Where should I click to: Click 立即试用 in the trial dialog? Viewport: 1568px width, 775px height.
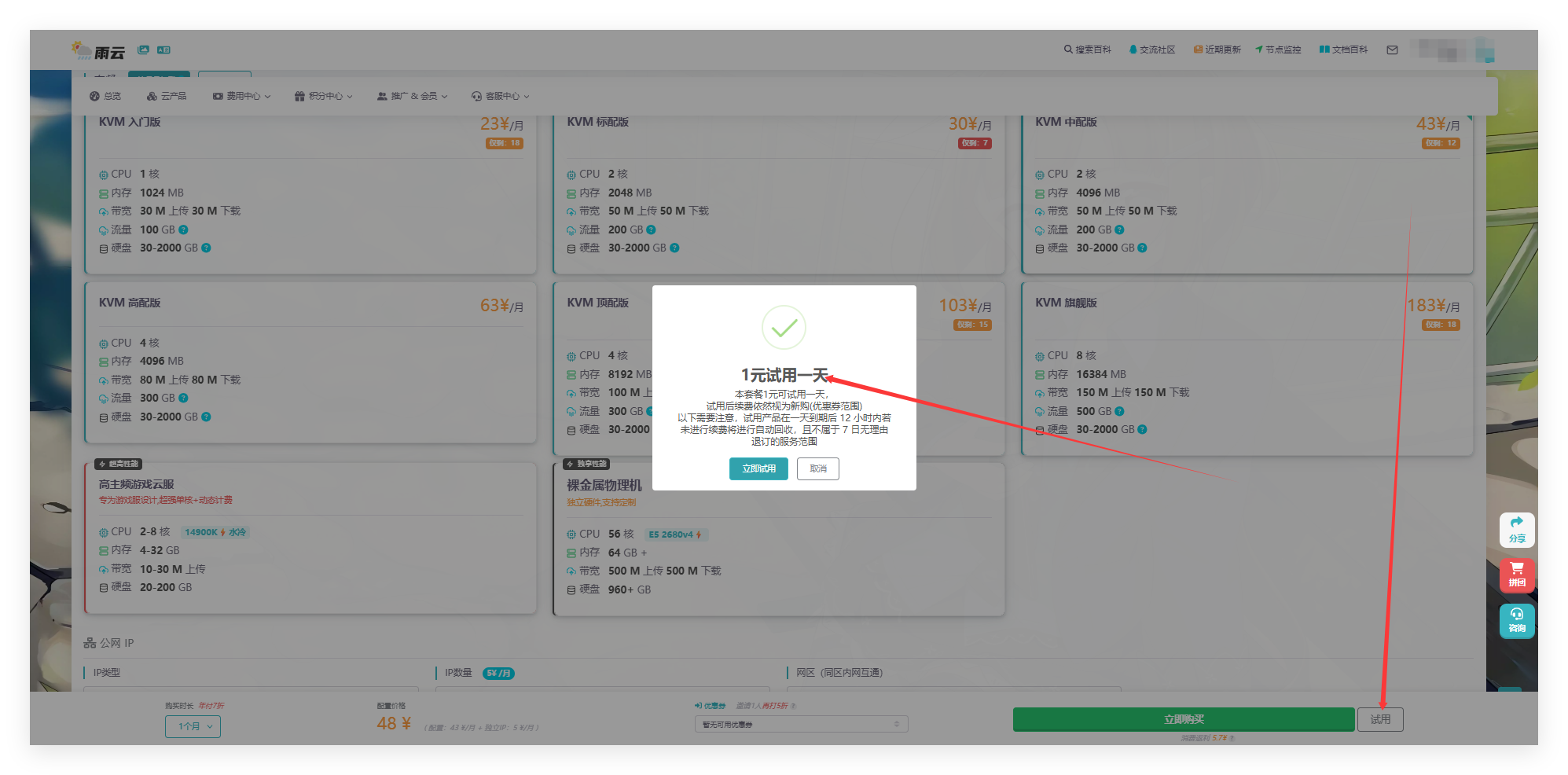pos(758,468)
